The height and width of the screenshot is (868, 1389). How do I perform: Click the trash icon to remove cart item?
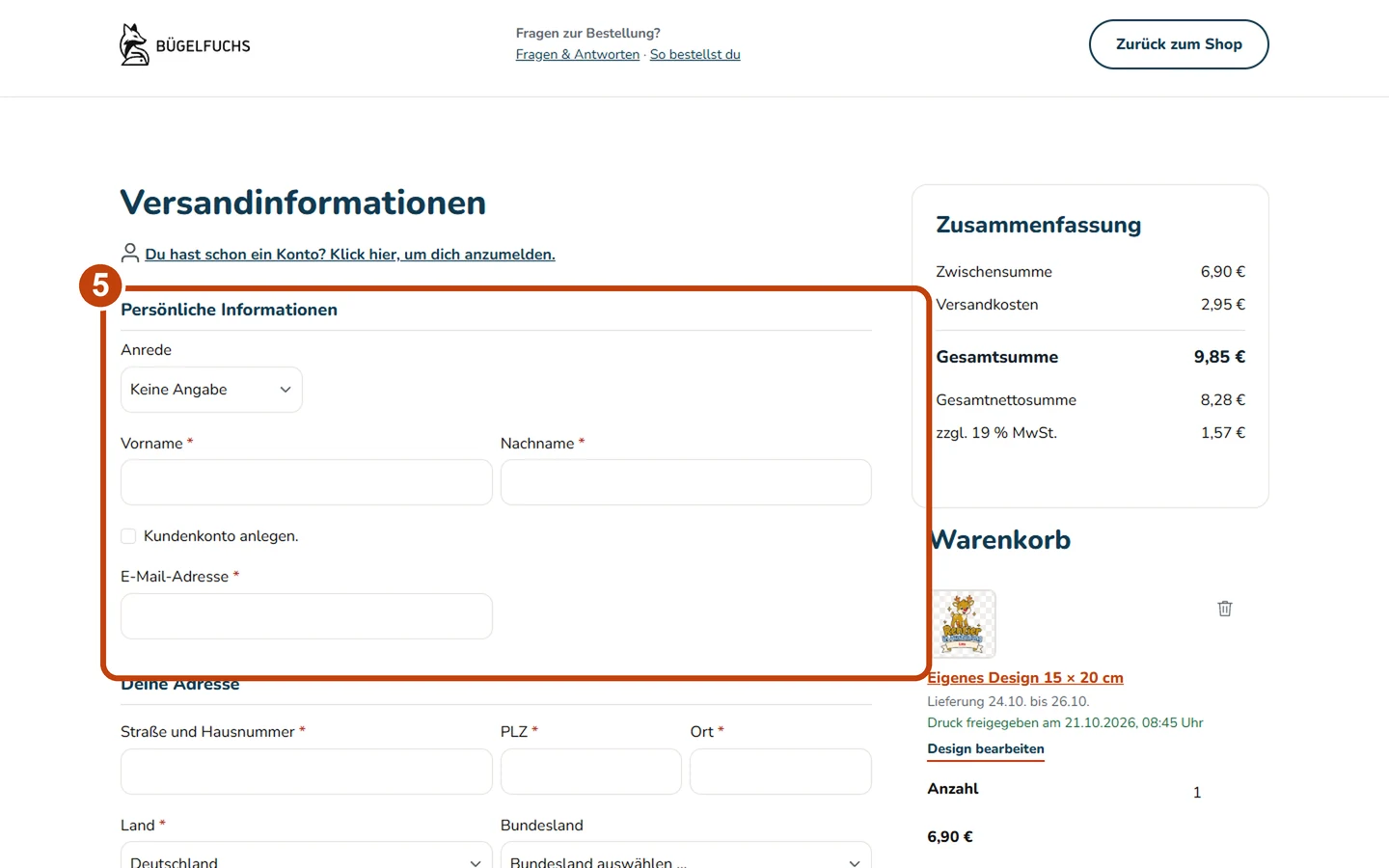(1225, 609)
